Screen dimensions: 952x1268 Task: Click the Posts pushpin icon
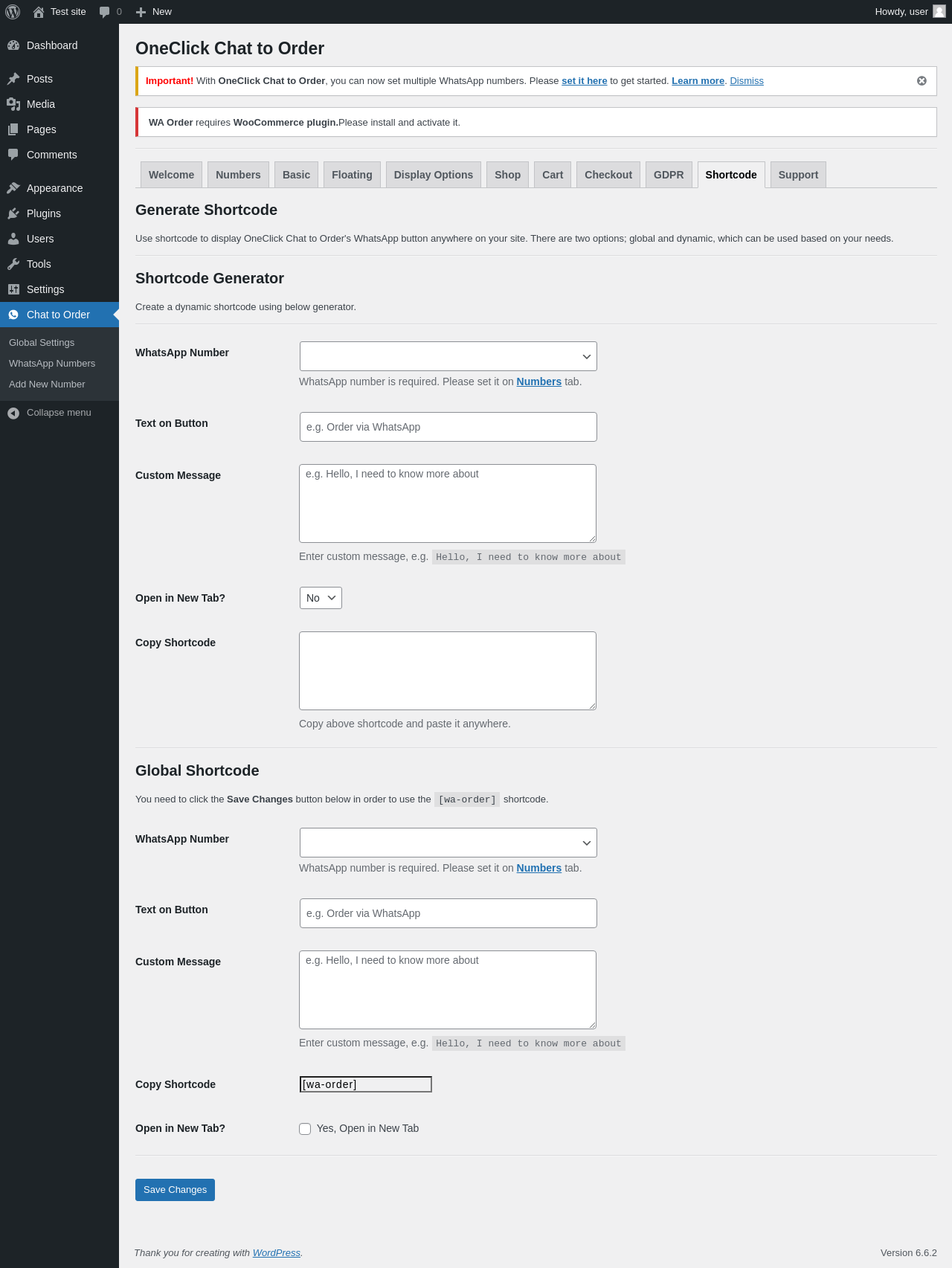click(13, 79)
